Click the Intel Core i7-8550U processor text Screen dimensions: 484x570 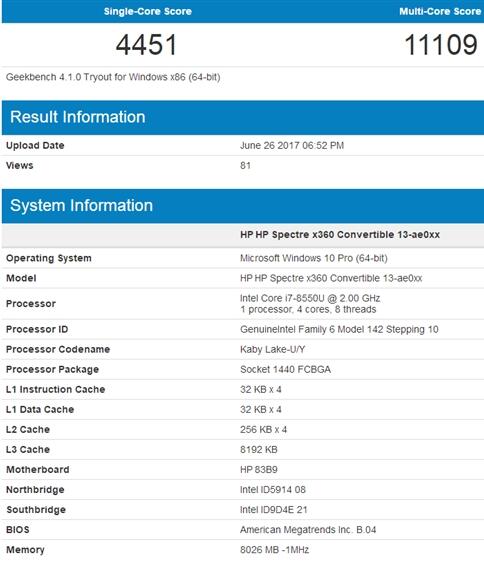[x=310, y=298]
